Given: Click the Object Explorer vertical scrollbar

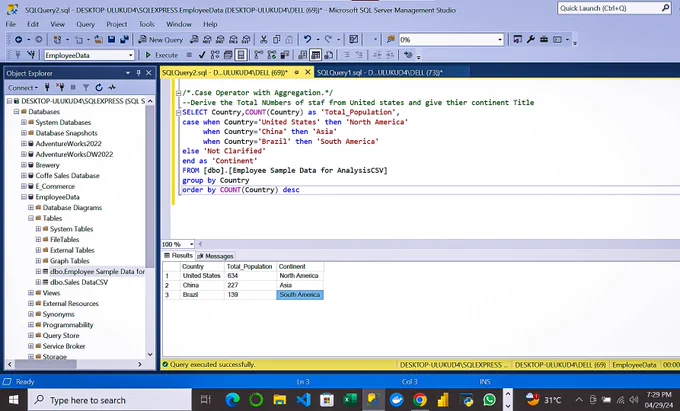Looking at the screenshot, I should point(150,186).
